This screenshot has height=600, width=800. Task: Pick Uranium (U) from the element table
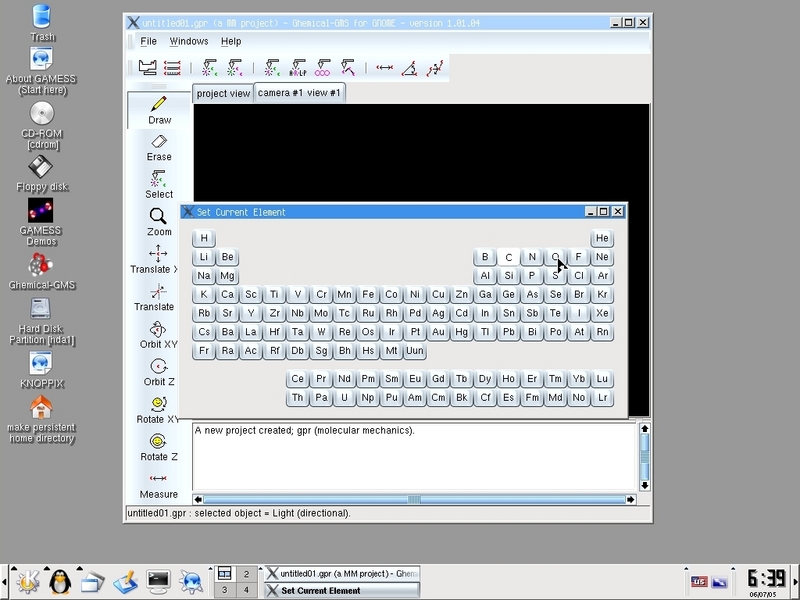click(344, 398)
